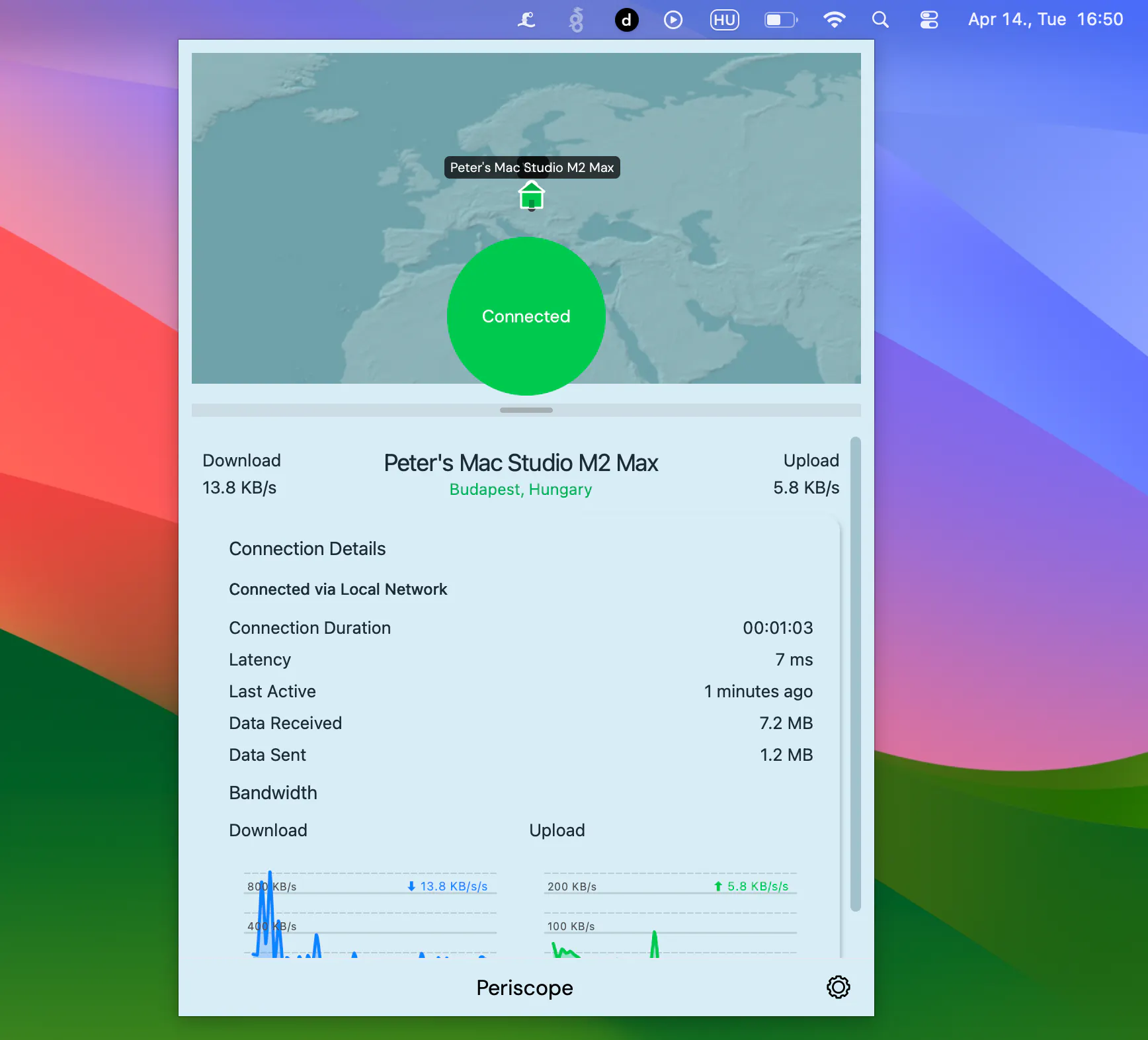Screen dimensions: 1148x1040
Task: Click the 13.8 KB/s/s download chart value
Action: [x=454, y=887]
